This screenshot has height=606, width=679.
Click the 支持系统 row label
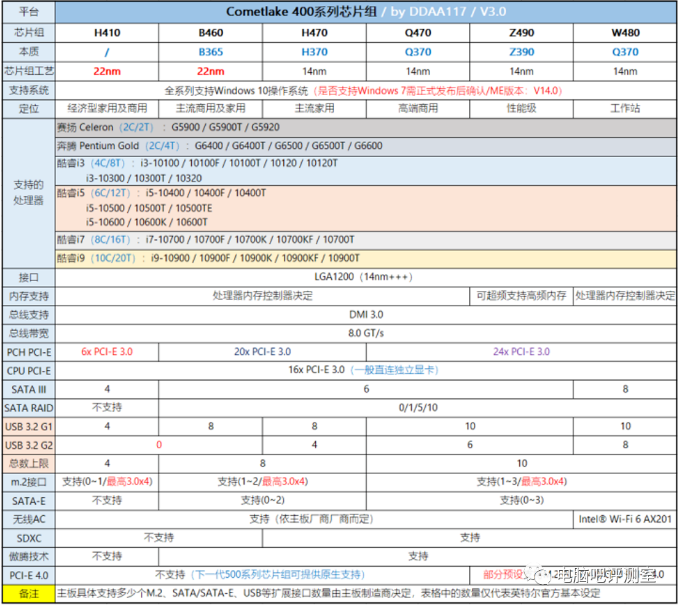click(x=29, y=91)
